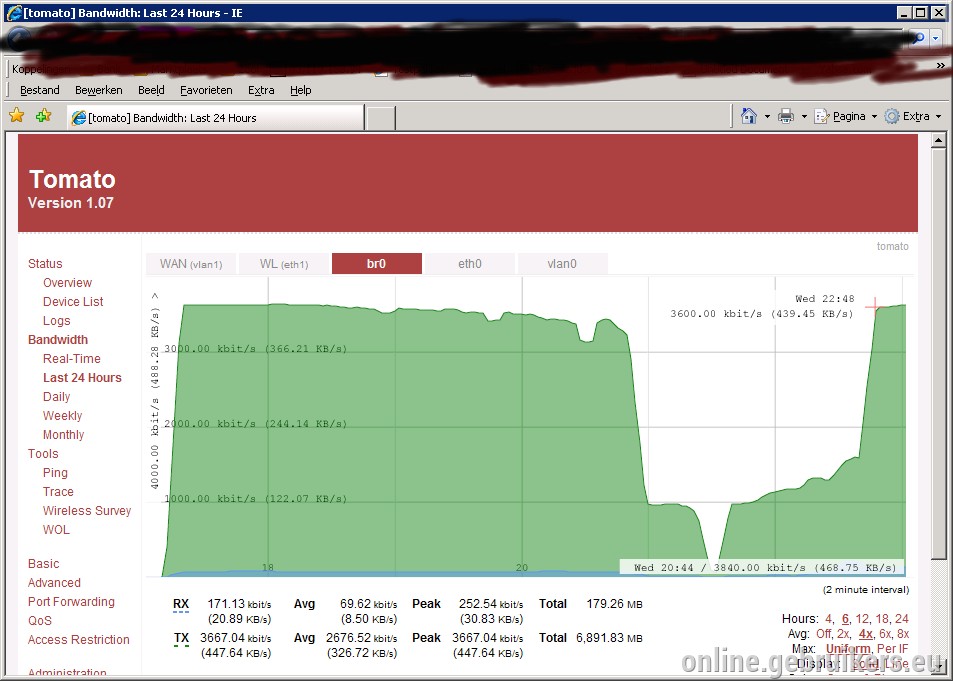The image size is (953, 681).
Task: Open the Logs page
Action: (x=57, y=320)
